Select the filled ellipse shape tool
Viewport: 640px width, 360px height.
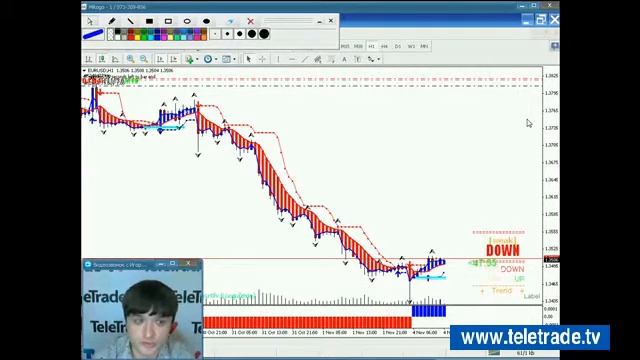(x=206, y=21)
